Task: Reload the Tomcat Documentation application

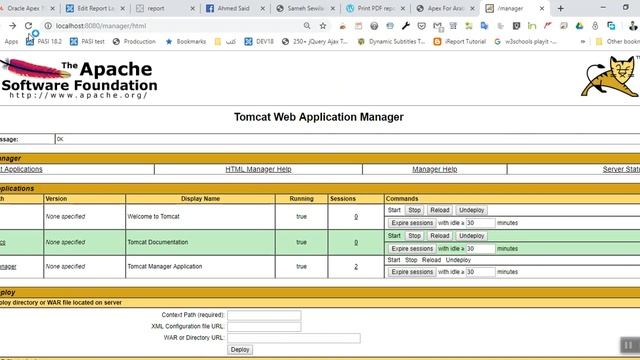Action: click(440, 236)
